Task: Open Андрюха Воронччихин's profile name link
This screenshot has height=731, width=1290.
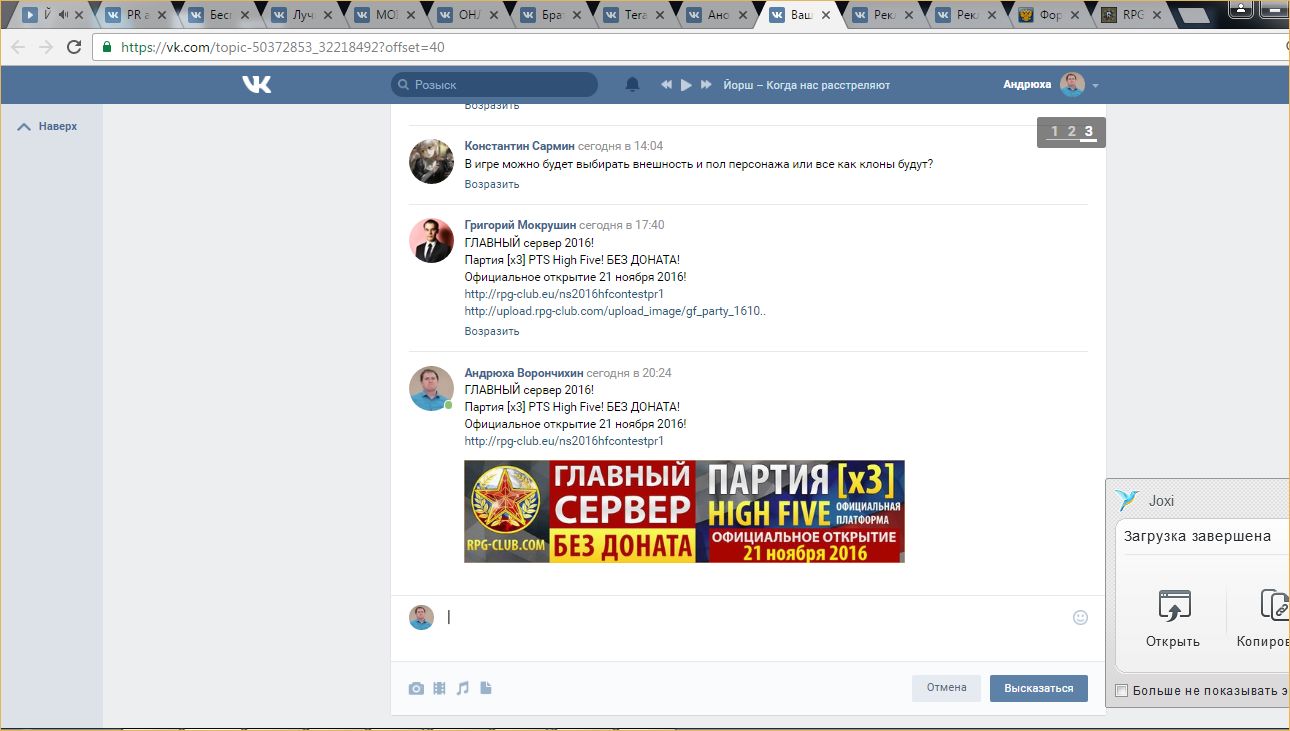Action: pyautogui.click(x=524, y=373)
